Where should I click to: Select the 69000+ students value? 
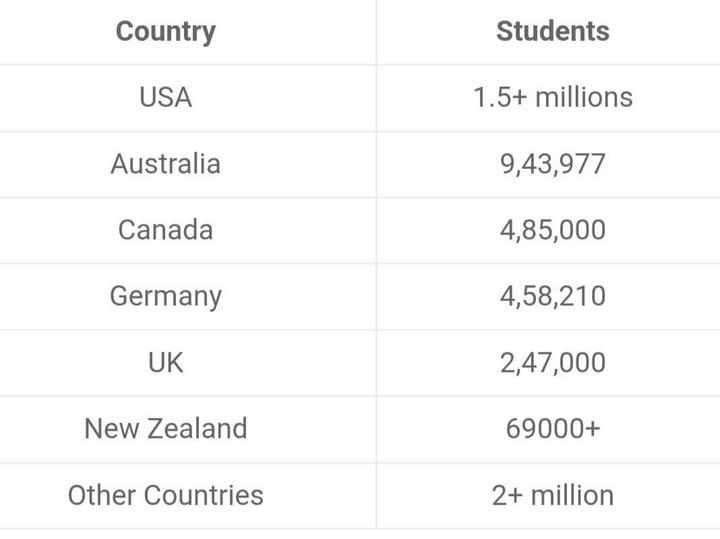[x=552, y=428]
